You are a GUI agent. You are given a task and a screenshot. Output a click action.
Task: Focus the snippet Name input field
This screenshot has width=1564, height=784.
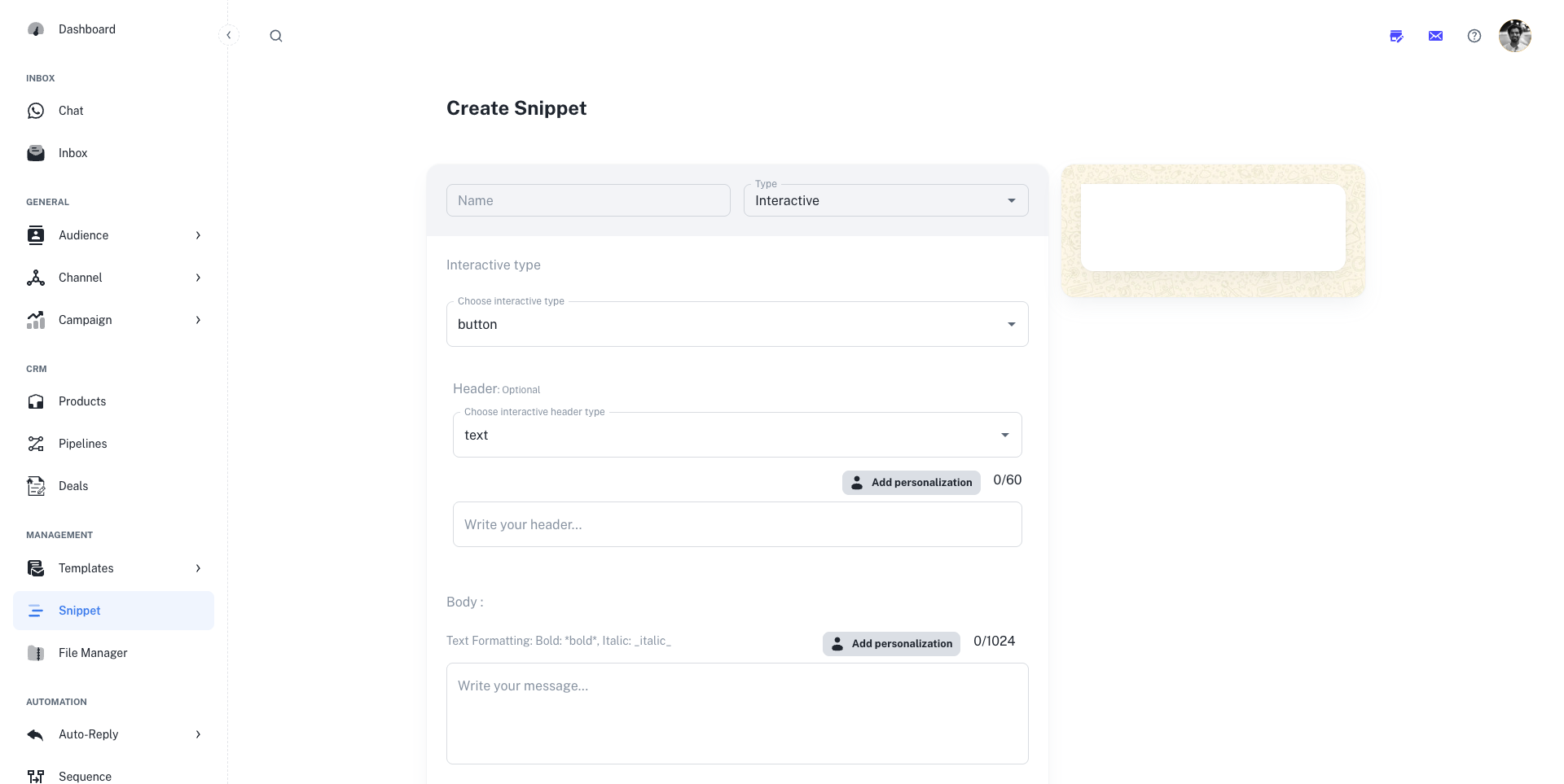click(588, 200)
